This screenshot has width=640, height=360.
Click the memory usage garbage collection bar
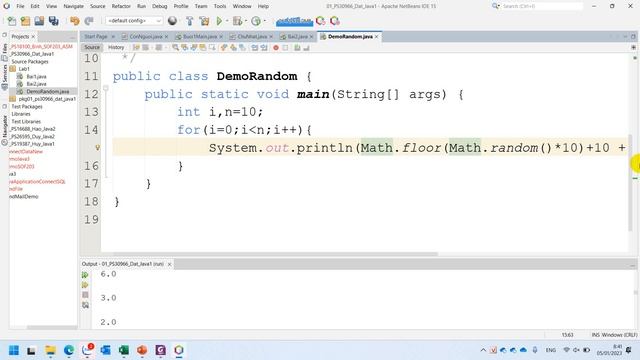point(294,21)
